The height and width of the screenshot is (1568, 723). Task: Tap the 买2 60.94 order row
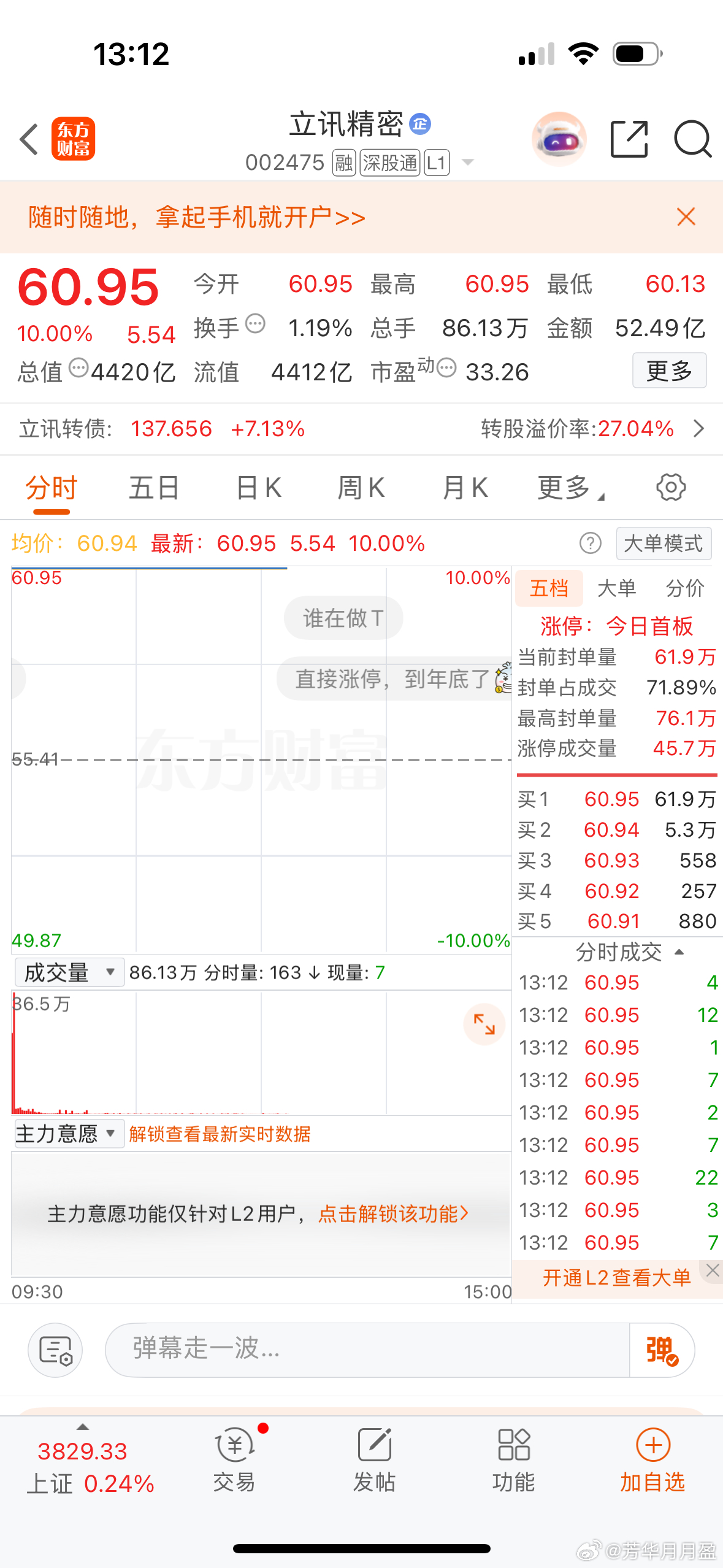pyautogui.click(x=617, y=830)
